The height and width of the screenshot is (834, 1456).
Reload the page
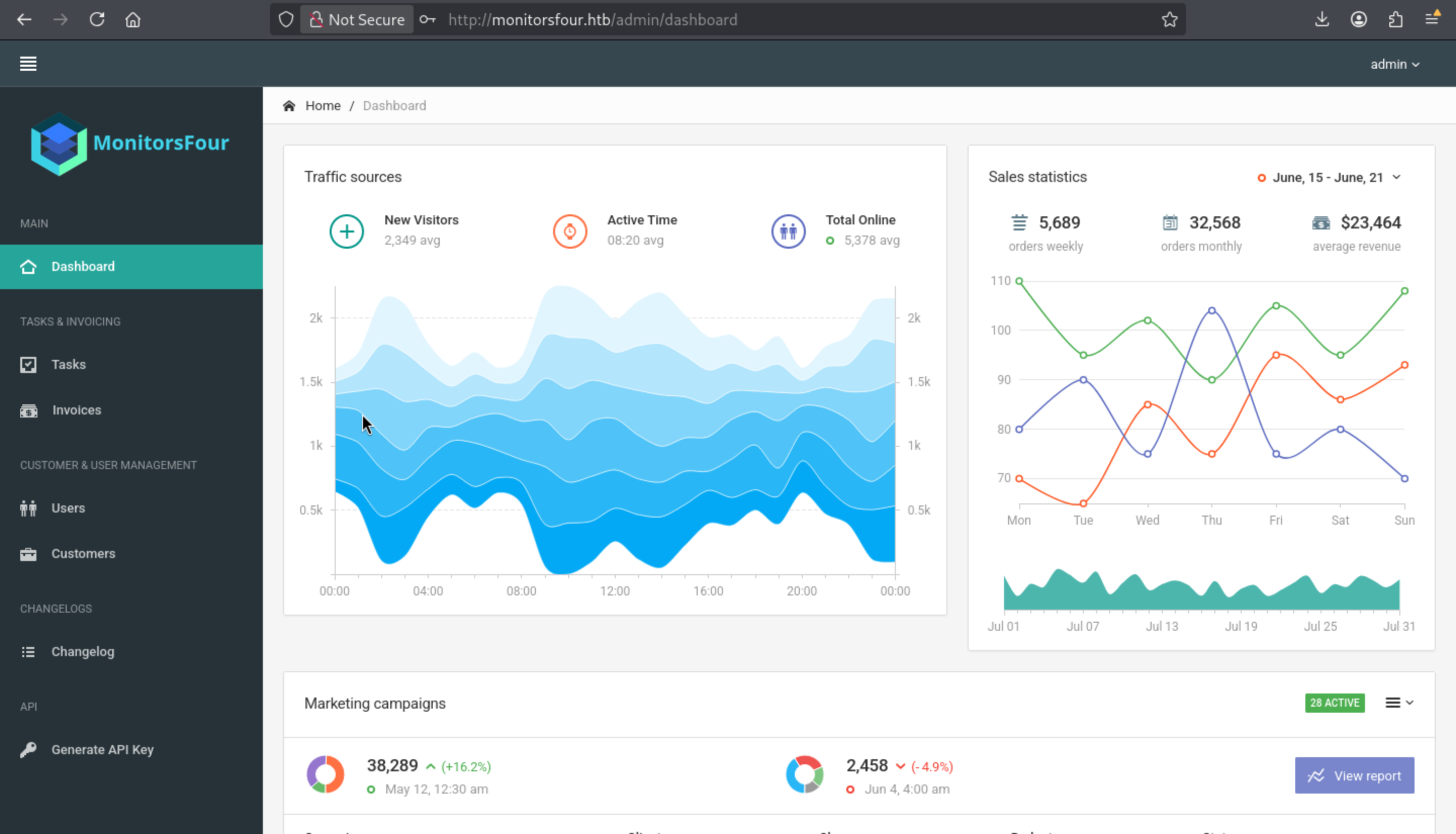pos(97,20)
